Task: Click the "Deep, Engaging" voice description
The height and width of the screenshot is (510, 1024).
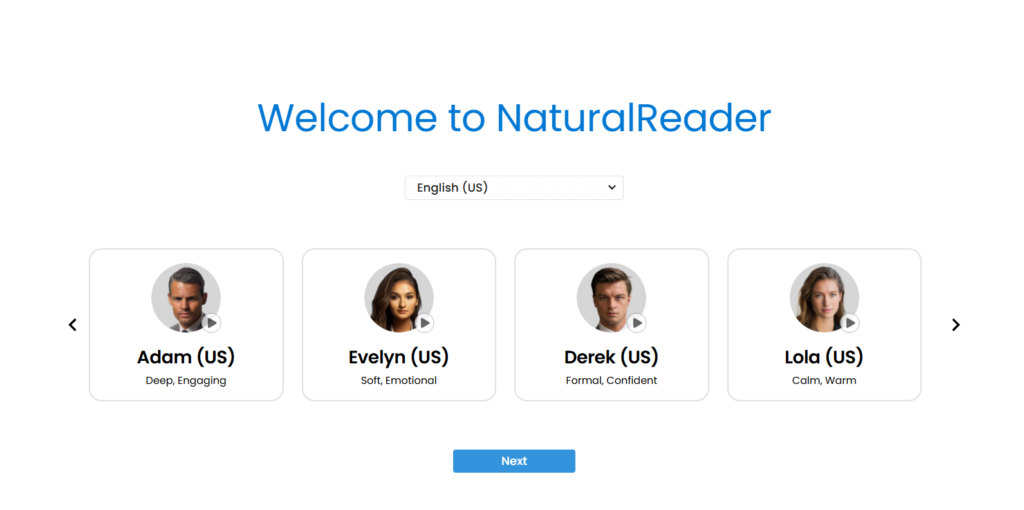Action: [x=186, y=381]
